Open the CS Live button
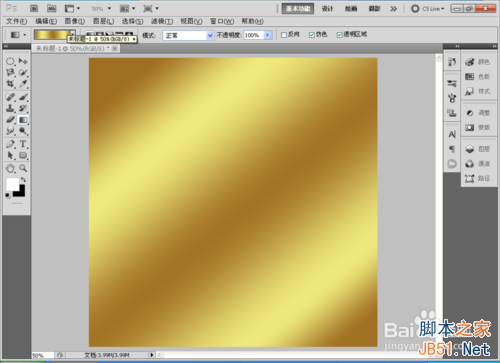Viewport: 500px width, 363px height. pyautogui.click(x=428, y=9)
